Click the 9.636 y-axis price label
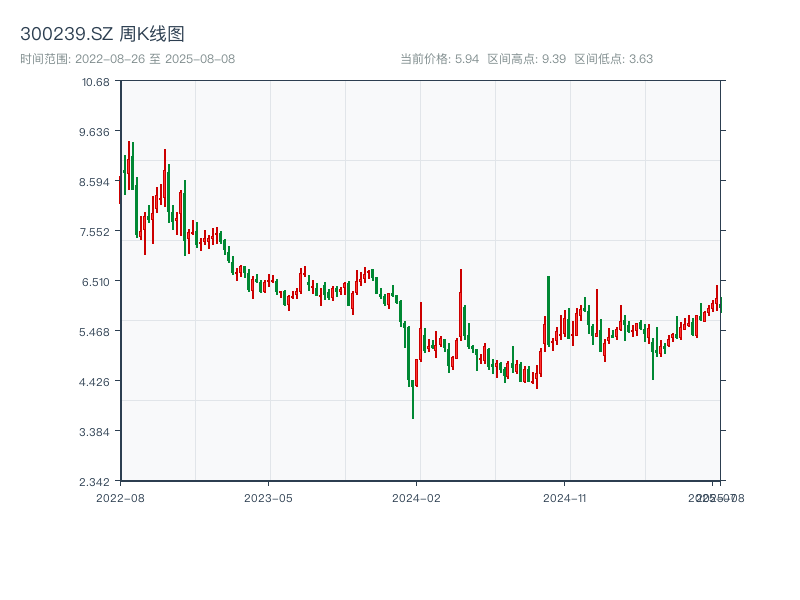 pos(96,131)
